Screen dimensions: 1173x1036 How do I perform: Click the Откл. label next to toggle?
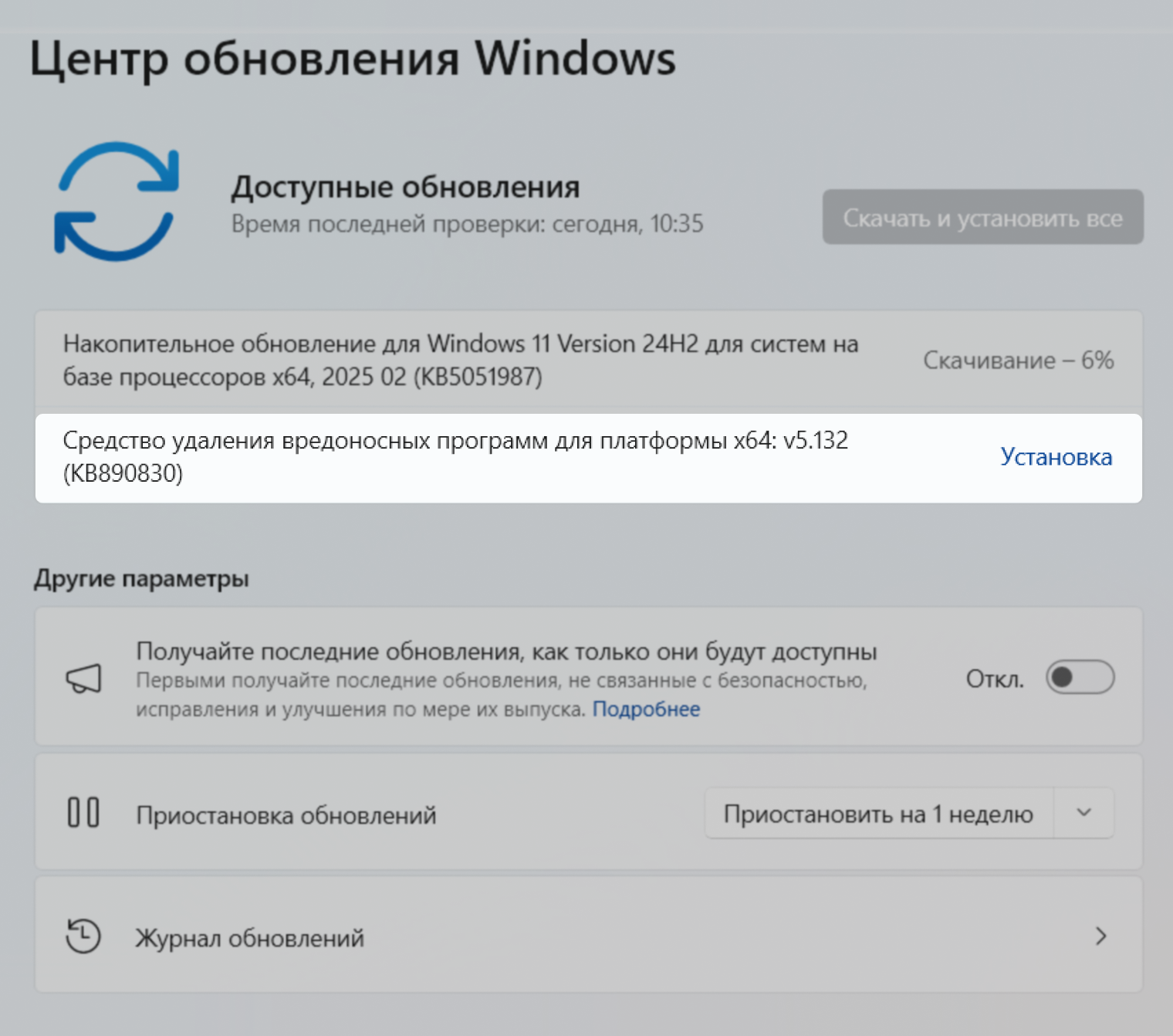[995, 679]
